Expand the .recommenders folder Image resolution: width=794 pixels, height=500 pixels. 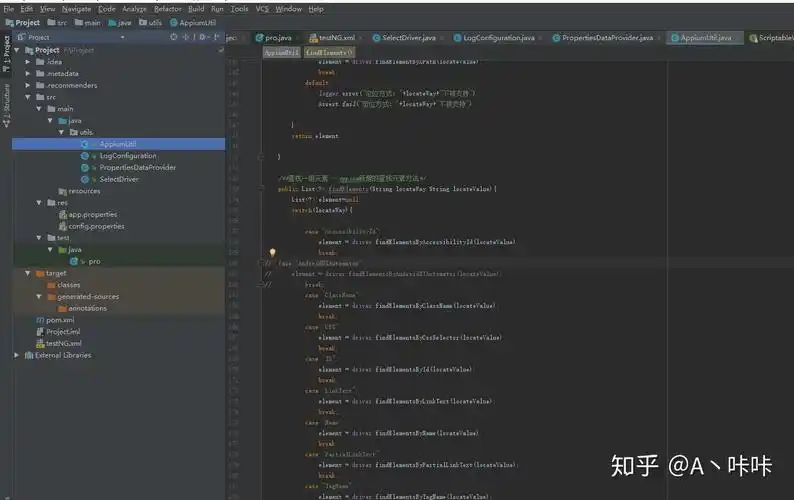[28, 85]
